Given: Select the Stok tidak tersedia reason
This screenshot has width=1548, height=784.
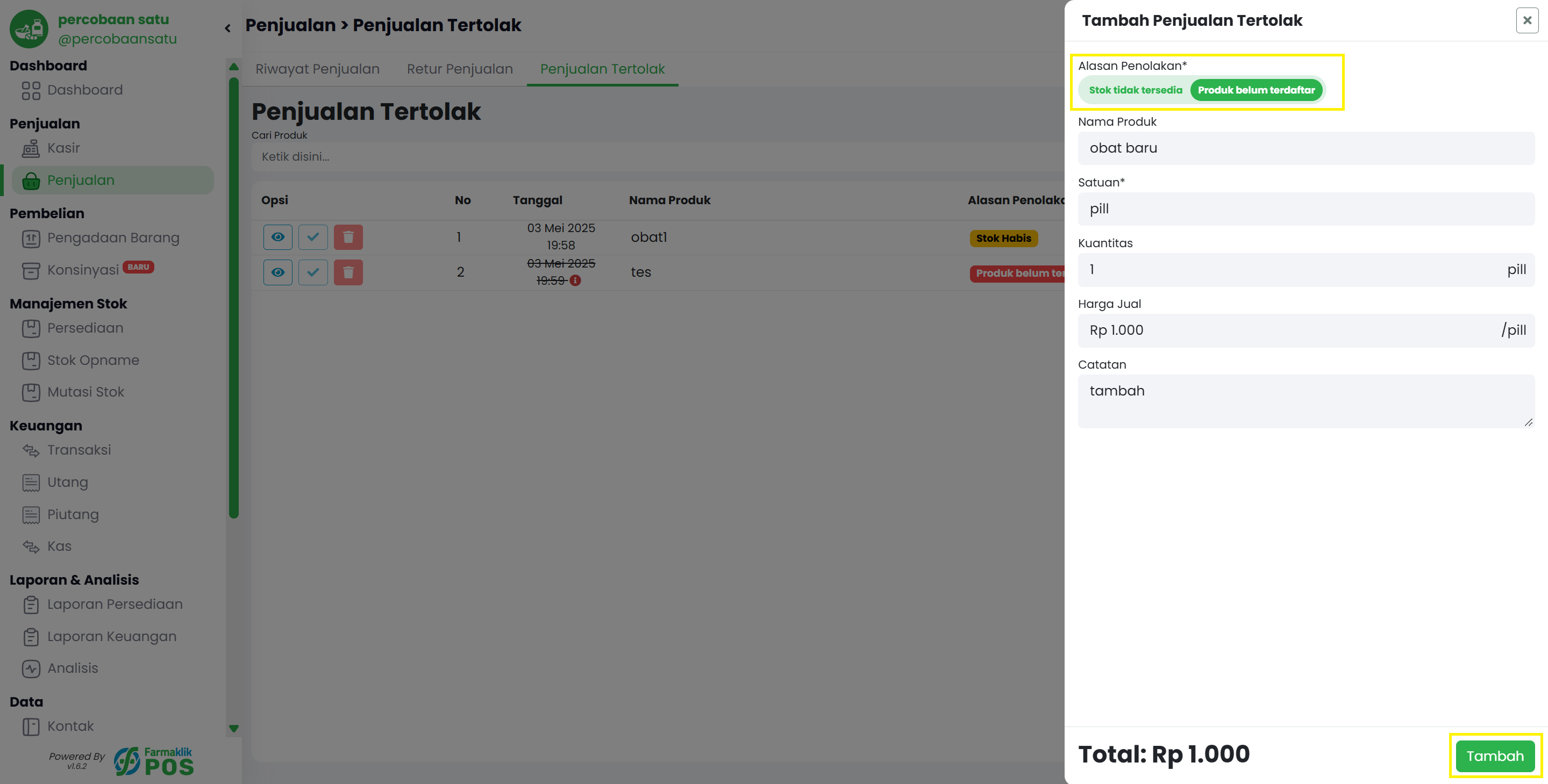Looking at the screenshot, I should coord(1135,90).
